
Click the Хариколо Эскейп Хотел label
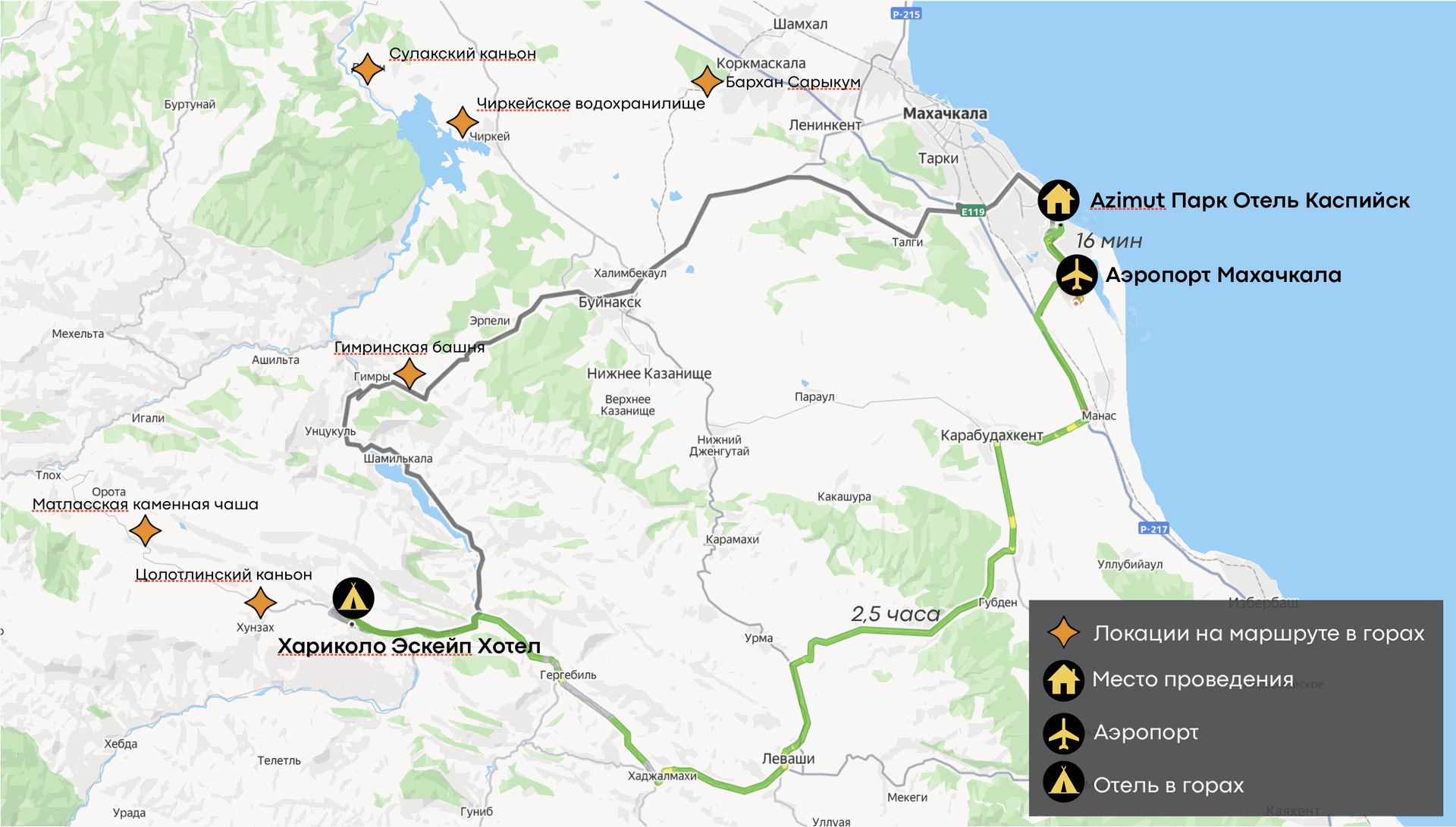(409, 647)
